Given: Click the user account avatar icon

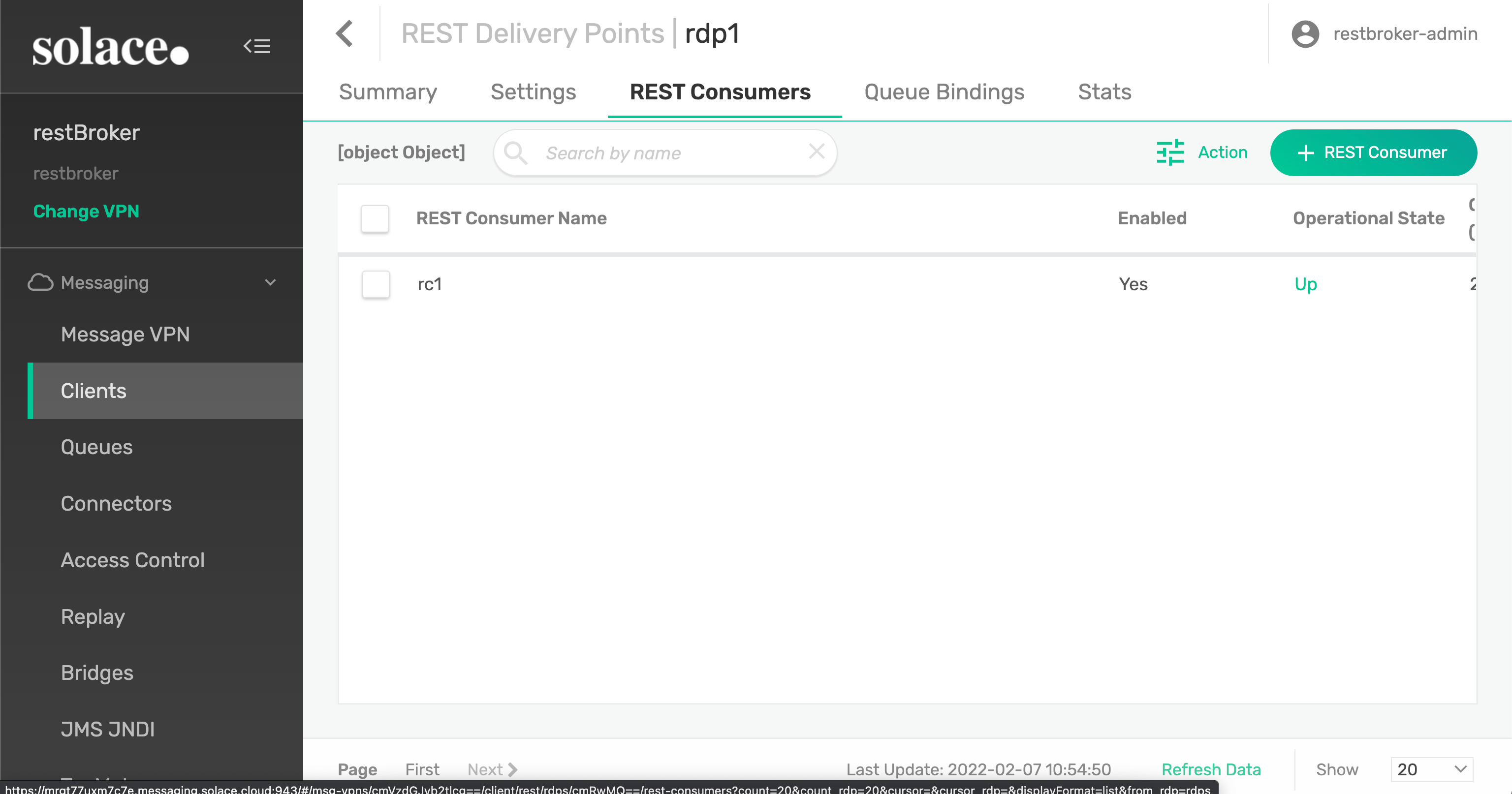Looking at the screenshot, I should pyautogui.click(x=1305, y=34).
